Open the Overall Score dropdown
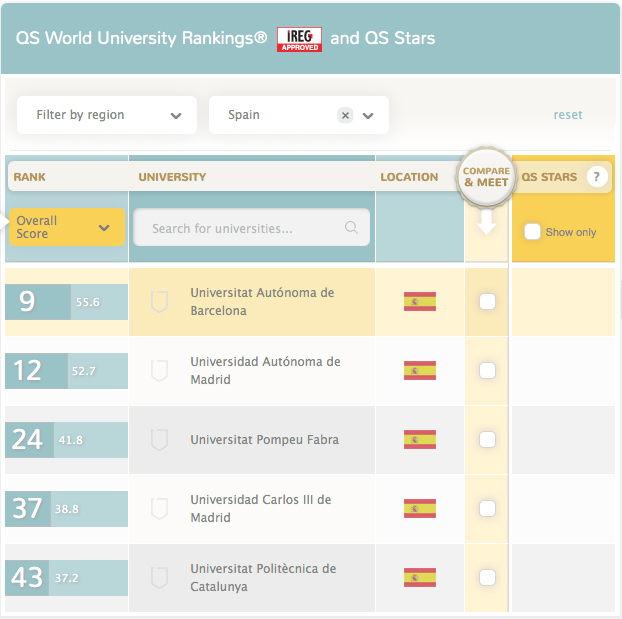The width and height of the screenshot is (622, 619). tap(67, 227)
